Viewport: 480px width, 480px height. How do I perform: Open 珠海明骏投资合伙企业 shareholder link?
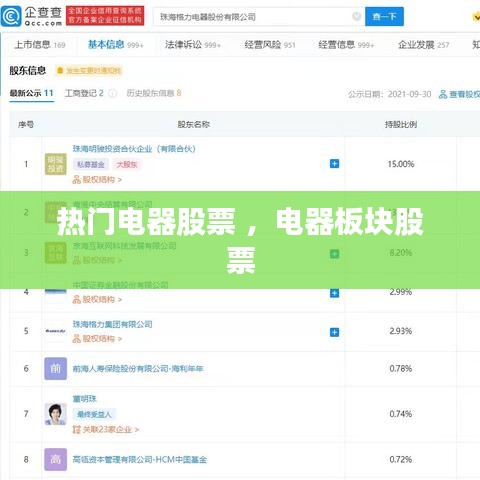tap(134, 149)
